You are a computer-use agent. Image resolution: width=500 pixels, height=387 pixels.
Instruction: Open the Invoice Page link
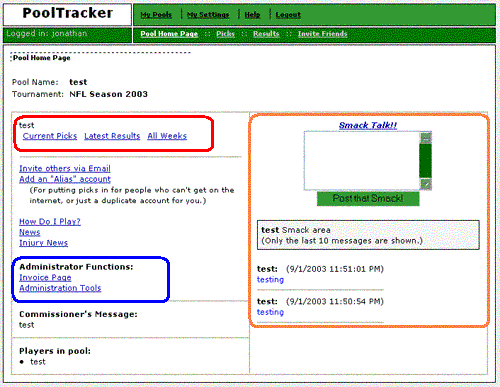pyautogui.click(x=45, y=278)
